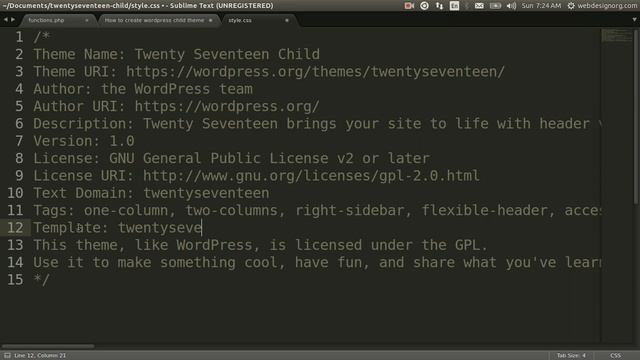Click the next tab right arrow
Image resolution: width=640 pixels, height=360 pixels.
click(13, 20)
